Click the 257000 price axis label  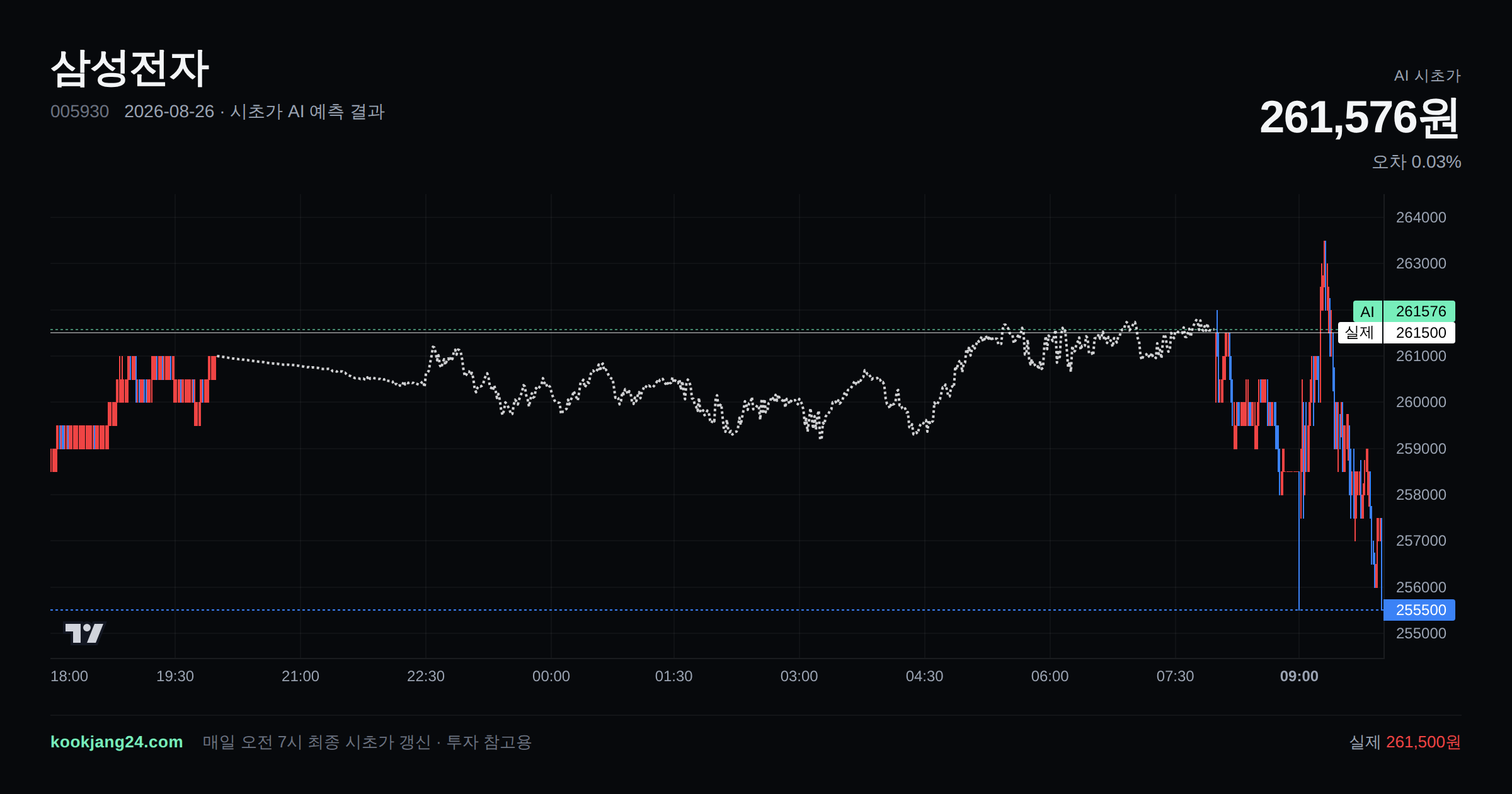click(1421, 541)
